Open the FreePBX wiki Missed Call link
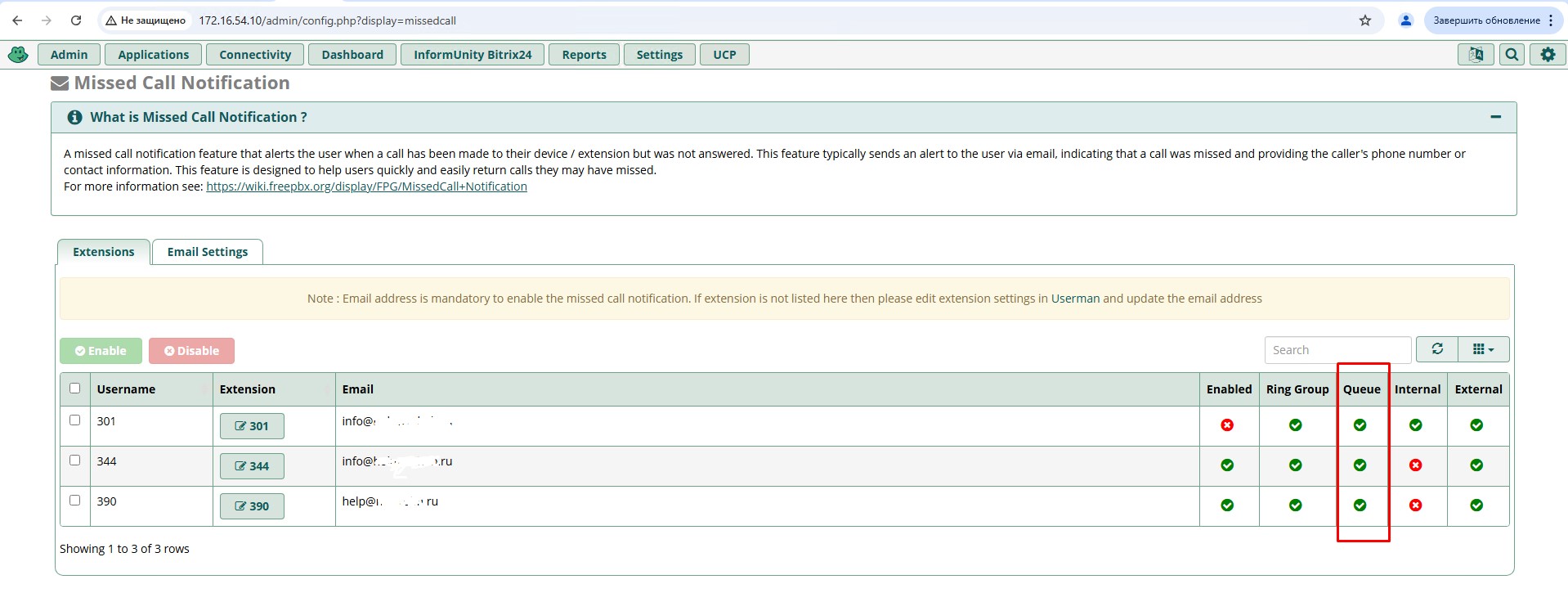Viewport: 1568px width, 611px height. pos(366,186)
